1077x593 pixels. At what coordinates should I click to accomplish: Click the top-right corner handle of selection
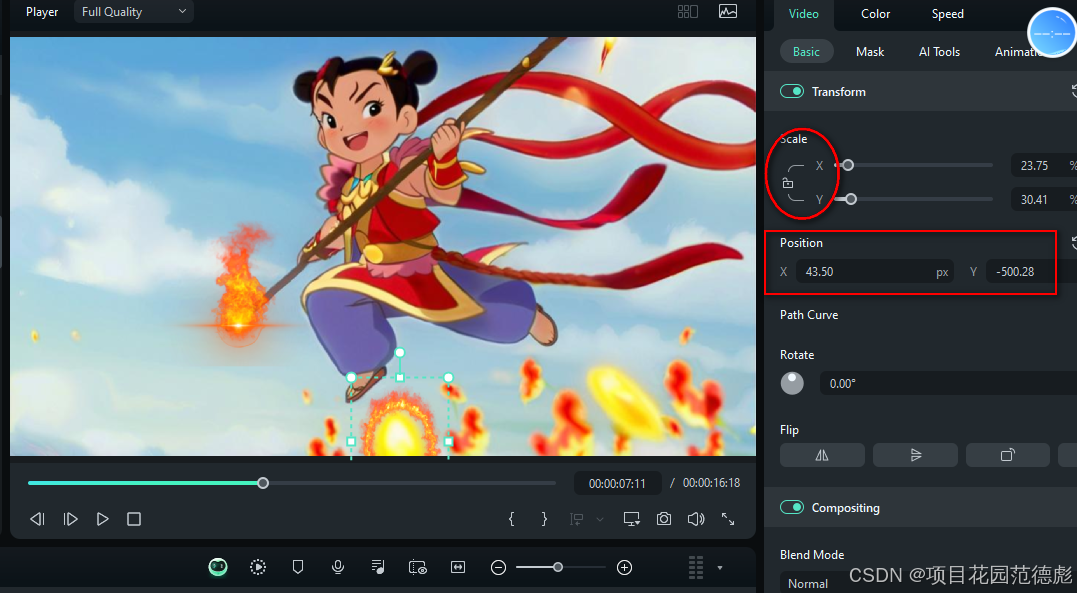pyautogui.click(x=449, y=377)
